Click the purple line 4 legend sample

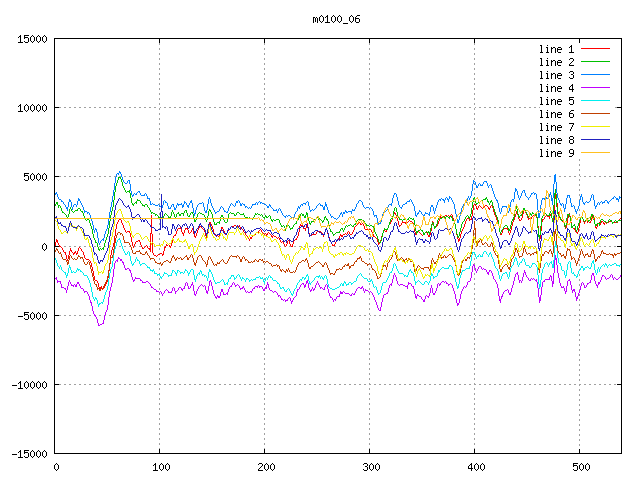(x=596, y=88)
